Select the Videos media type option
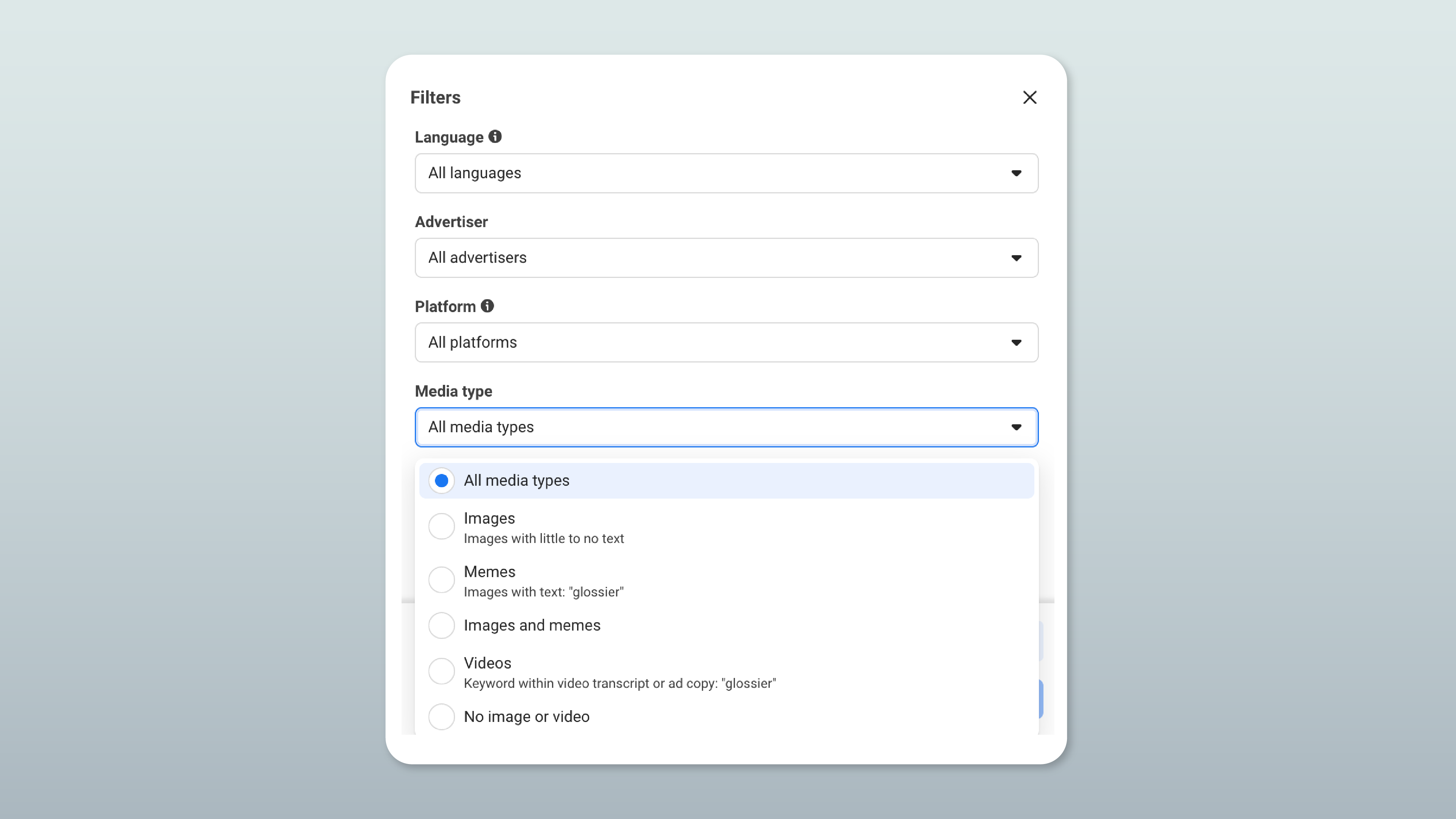 click(441, 671)
